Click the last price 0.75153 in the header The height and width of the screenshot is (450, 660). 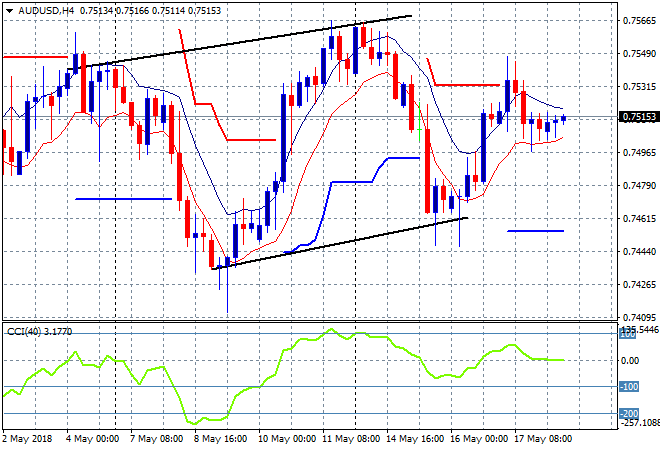[x=204, y=11]
